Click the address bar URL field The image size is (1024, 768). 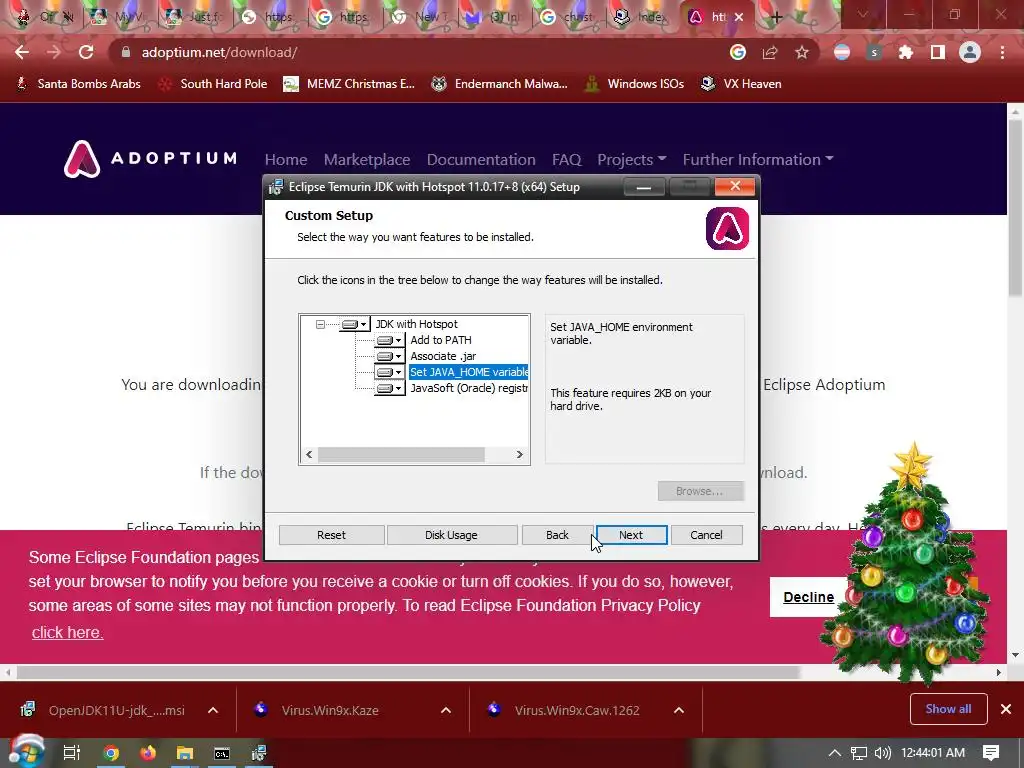(x=418, y=52)
